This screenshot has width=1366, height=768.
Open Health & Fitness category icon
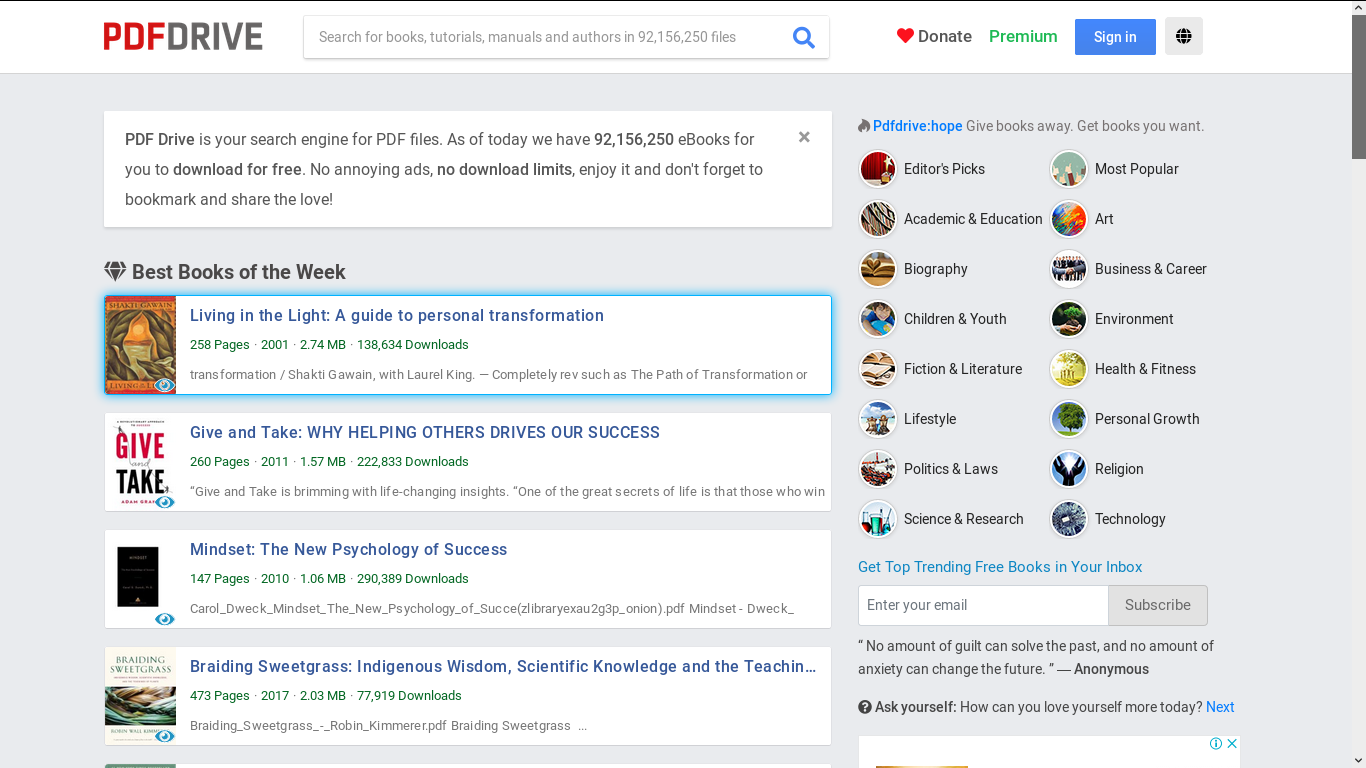(x=1069, y=369)
